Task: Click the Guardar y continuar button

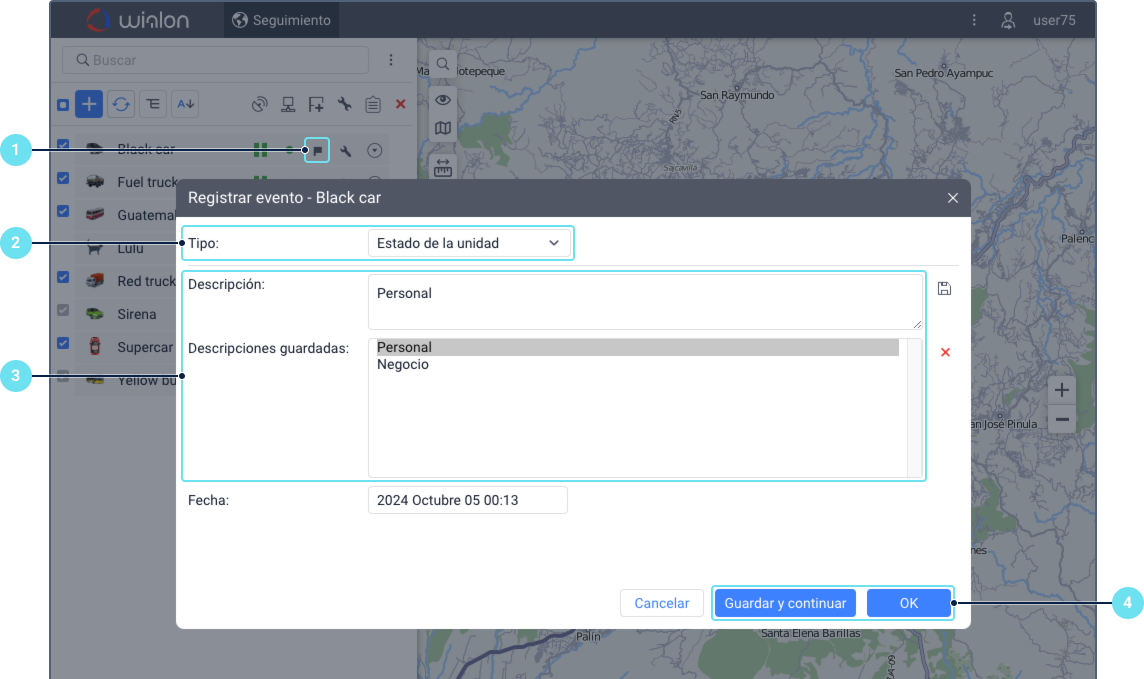Action: (x=785, y=603)
